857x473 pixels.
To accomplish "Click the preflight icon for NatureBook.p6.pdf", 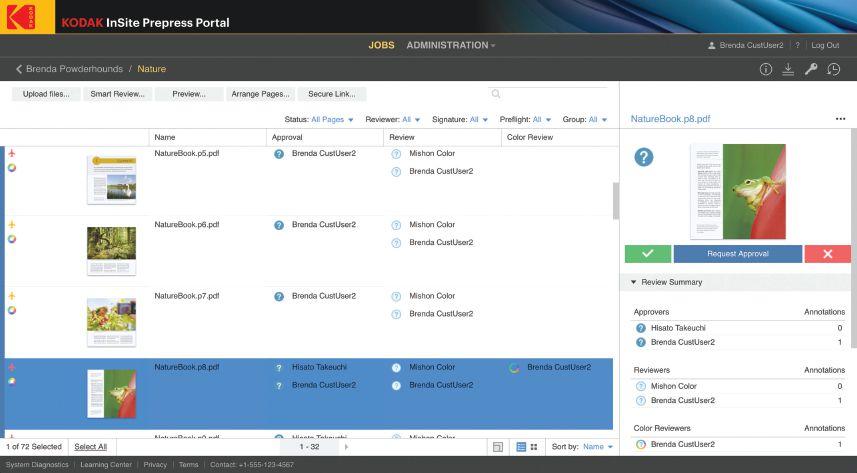I will (11, 225).
